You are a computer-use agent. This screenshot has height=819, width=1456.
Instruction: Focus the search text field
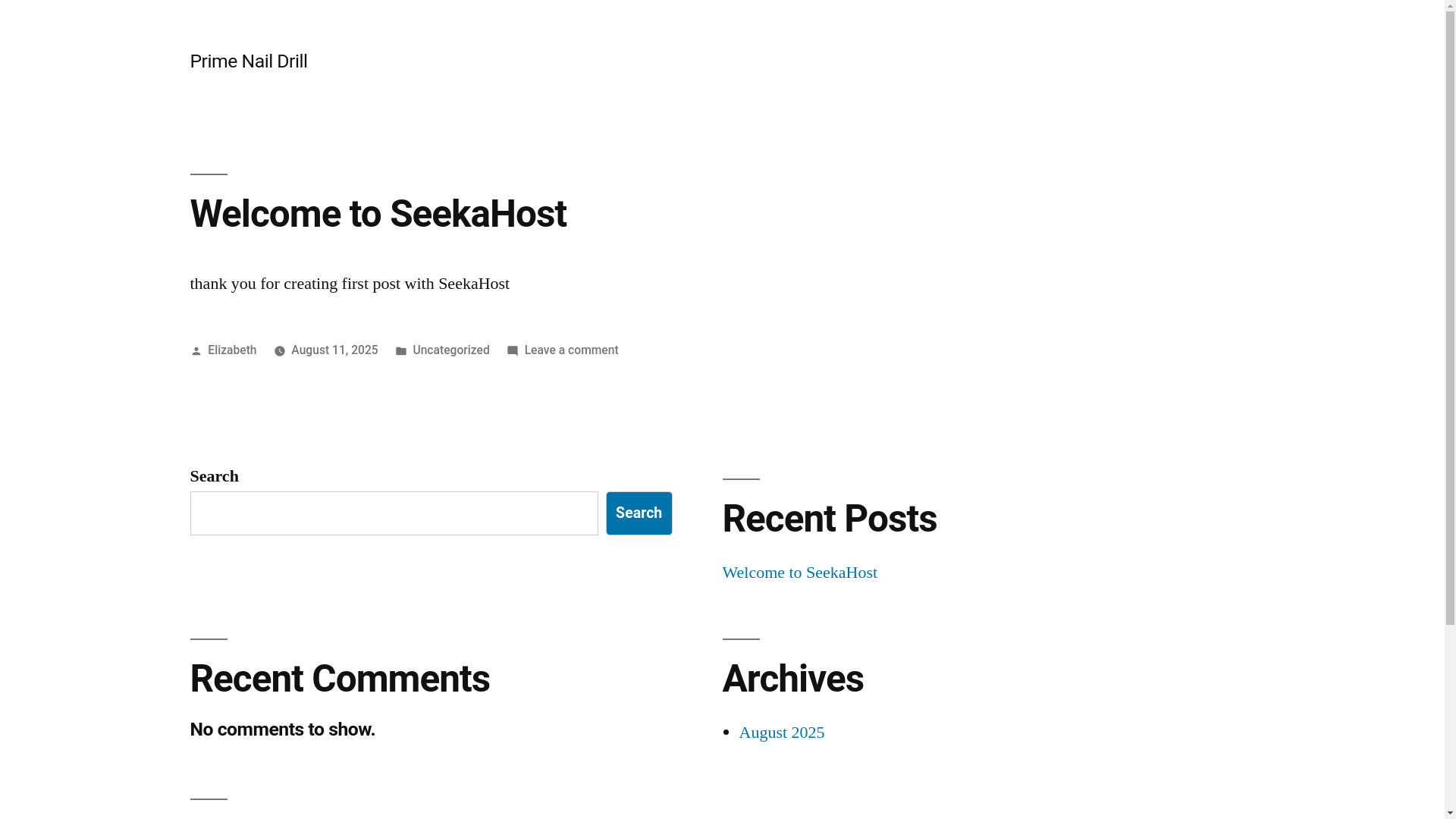(394, 513)
